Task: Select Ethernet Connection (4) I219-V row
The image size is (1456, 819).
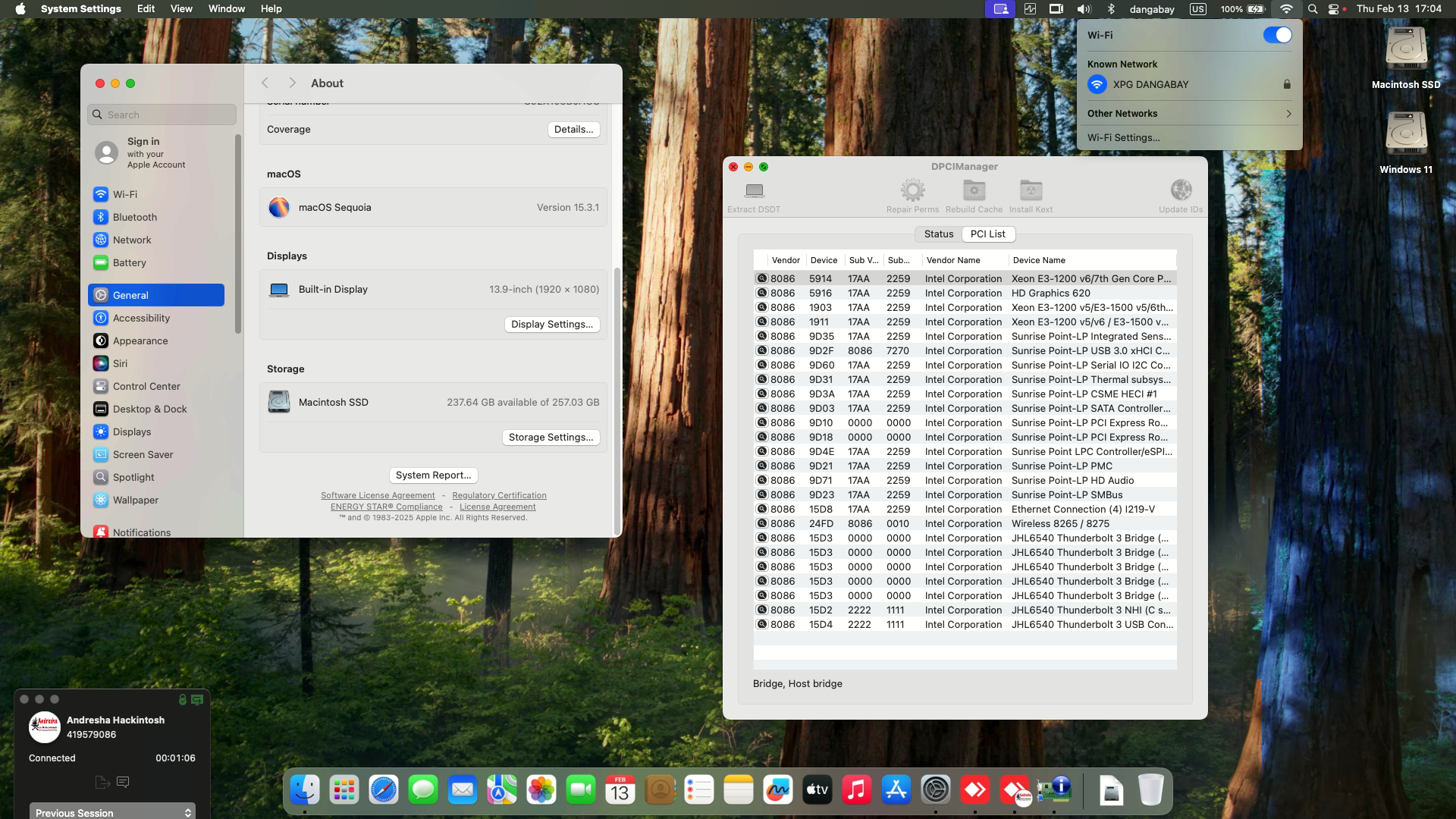Action: tap(965, 510)
